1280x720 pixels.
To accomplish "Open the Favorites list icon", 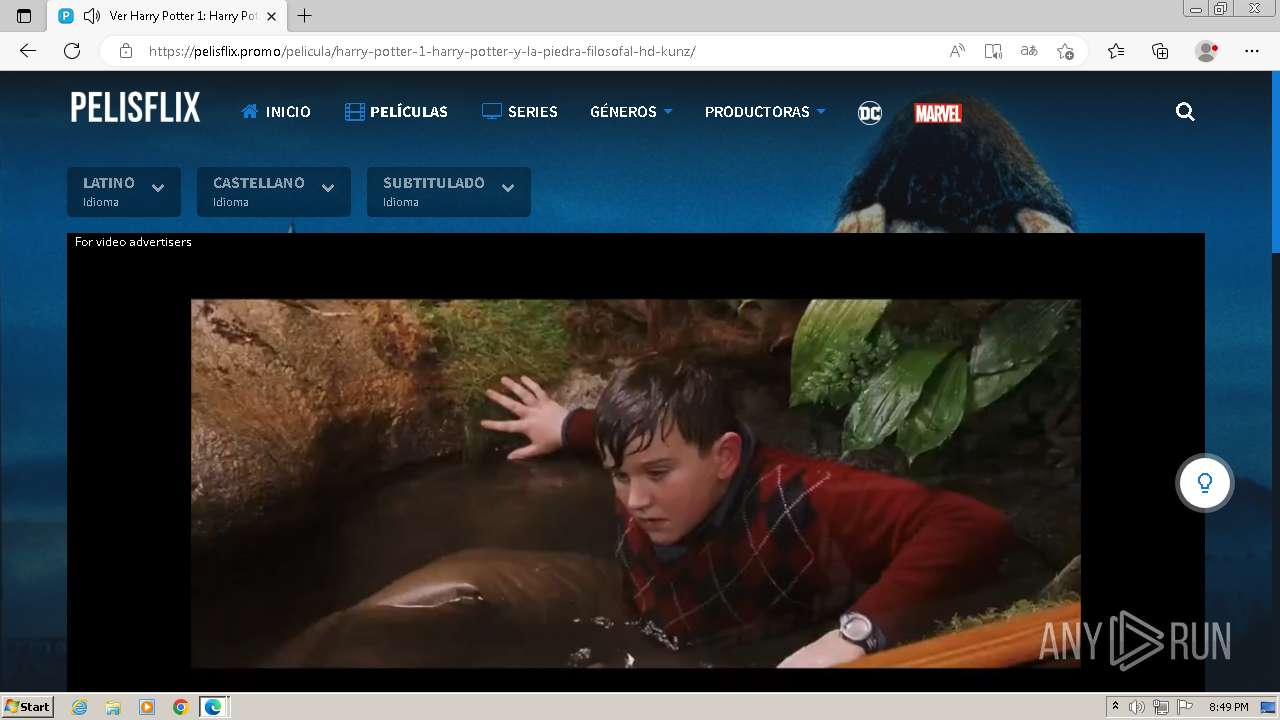I will click(1116, 51).
